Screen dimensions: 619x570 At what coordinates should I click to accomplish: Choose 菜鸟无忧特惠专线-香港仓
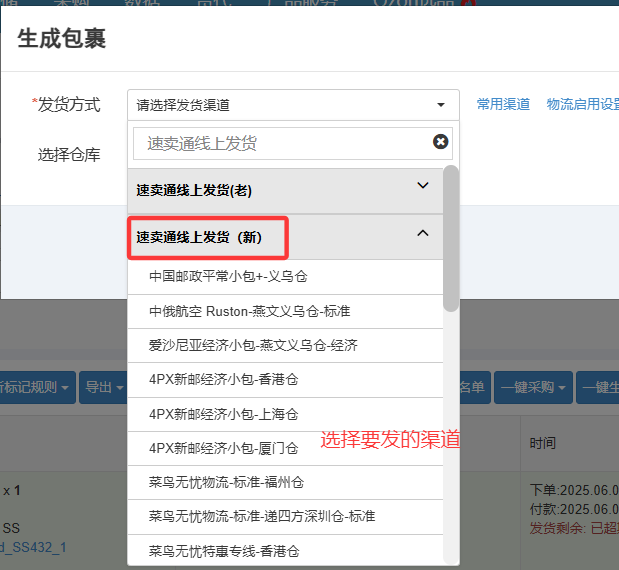(x=285, y=551)
